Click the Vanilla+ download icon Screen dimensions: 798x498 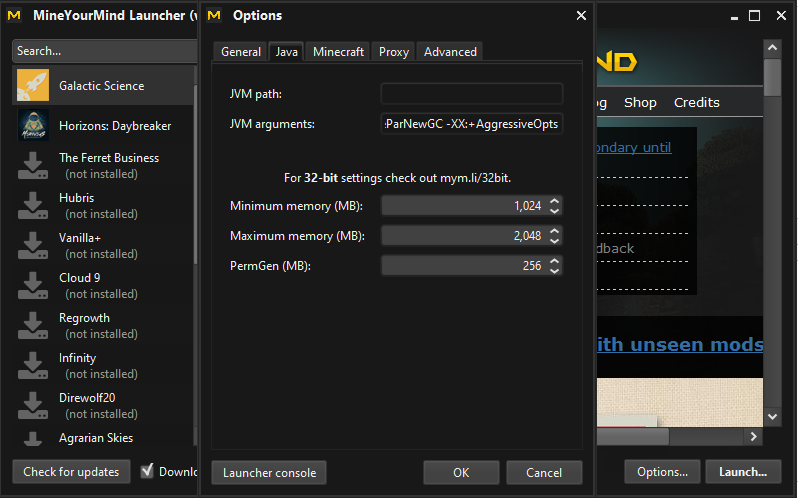(33, 245)
